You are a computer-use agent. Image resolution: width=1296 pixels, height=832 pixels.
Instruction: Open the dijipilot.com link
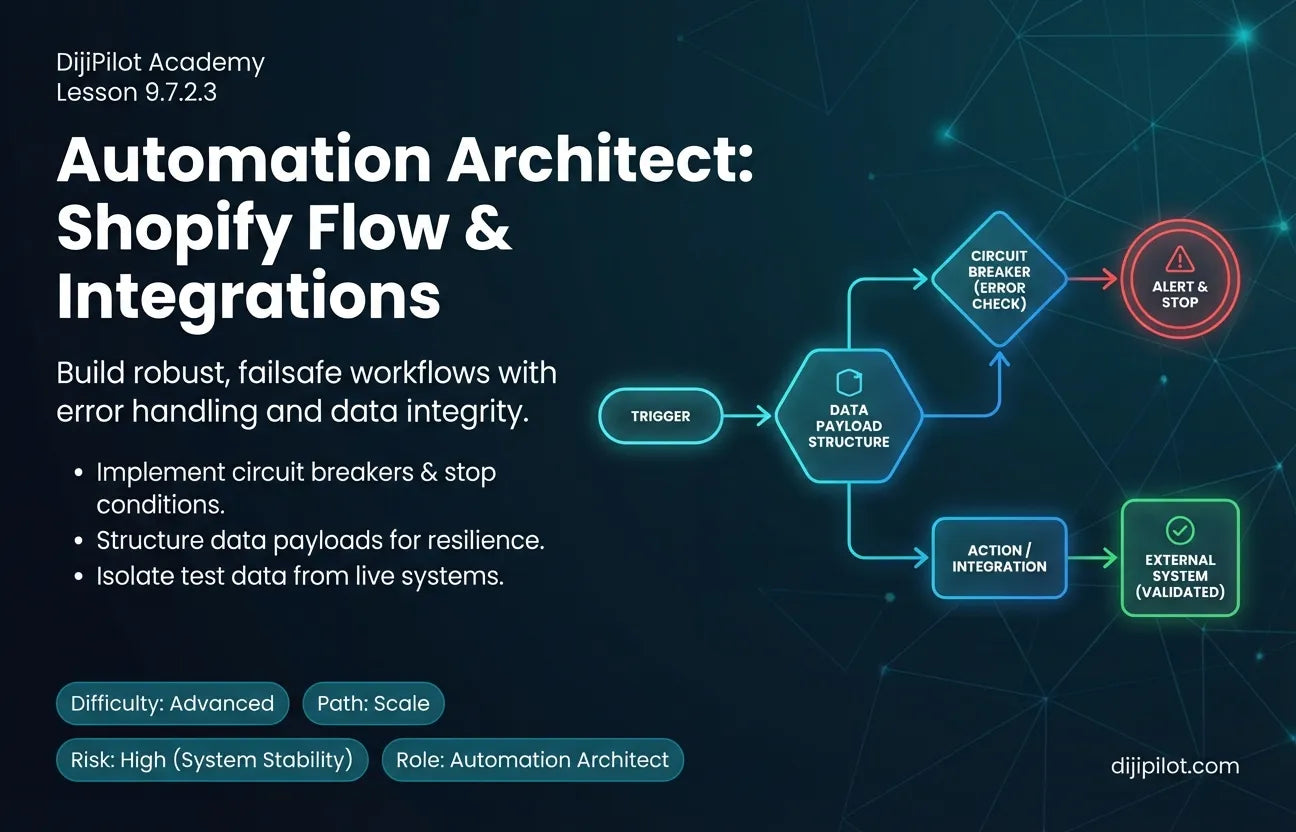pyautogui.click(x=1175, y=766)
